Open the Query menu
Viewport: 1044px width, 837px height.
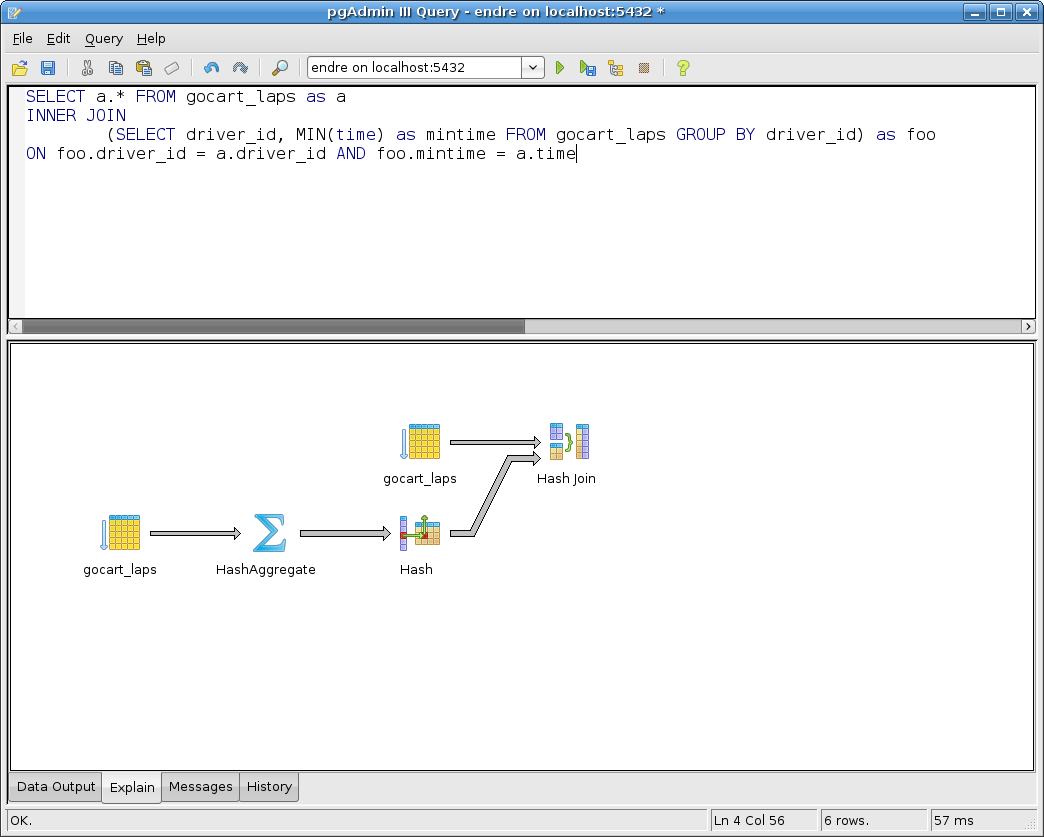pos(103,38)
